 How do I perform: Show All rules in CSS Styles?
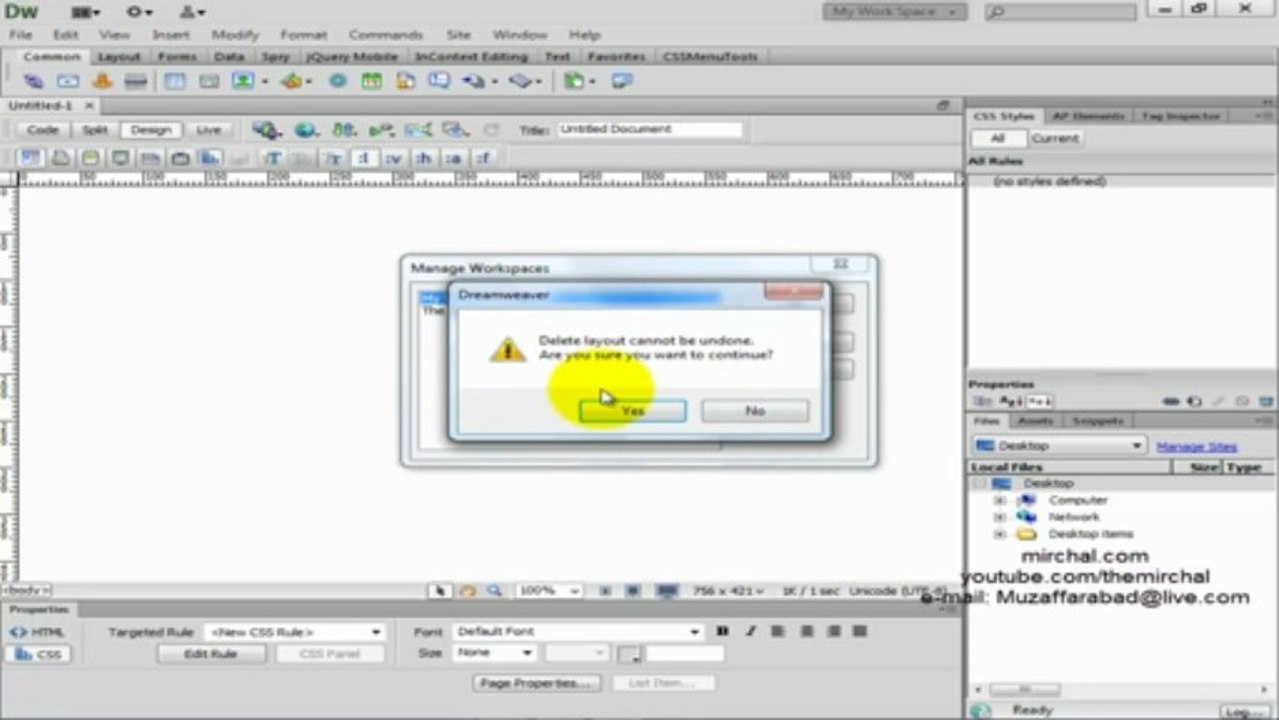(x=997, y=138)
